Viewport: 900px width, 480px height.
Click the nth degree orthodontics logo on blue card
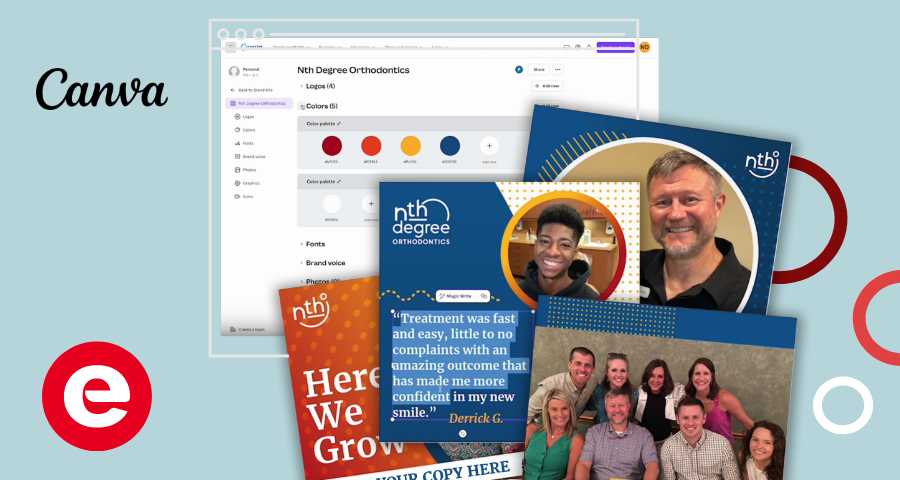pos(421,222)
